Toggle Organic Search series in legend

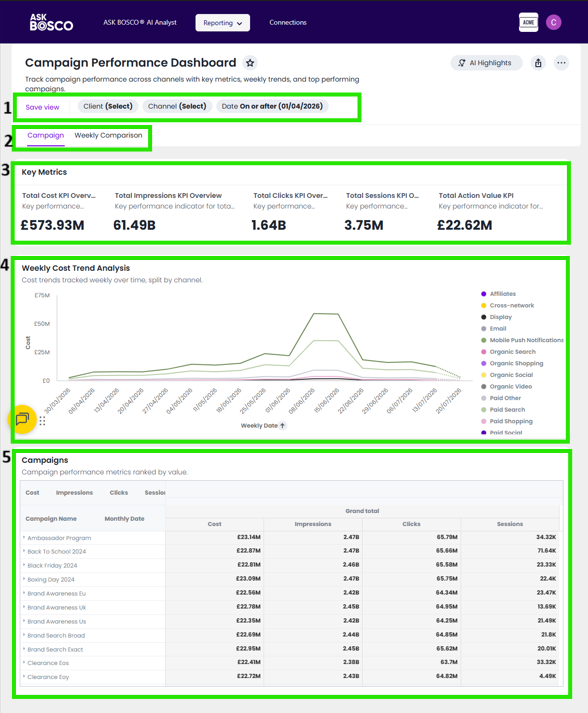click(508, 351)
